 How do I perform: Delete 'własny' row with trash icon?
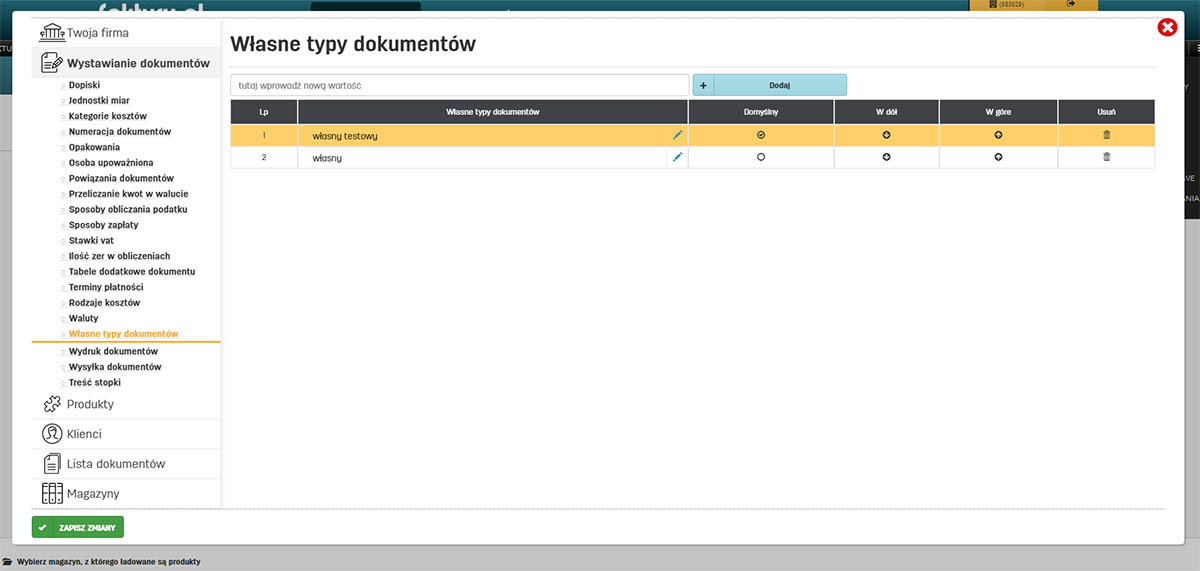pyautogui.click(x=1106, y=157)
